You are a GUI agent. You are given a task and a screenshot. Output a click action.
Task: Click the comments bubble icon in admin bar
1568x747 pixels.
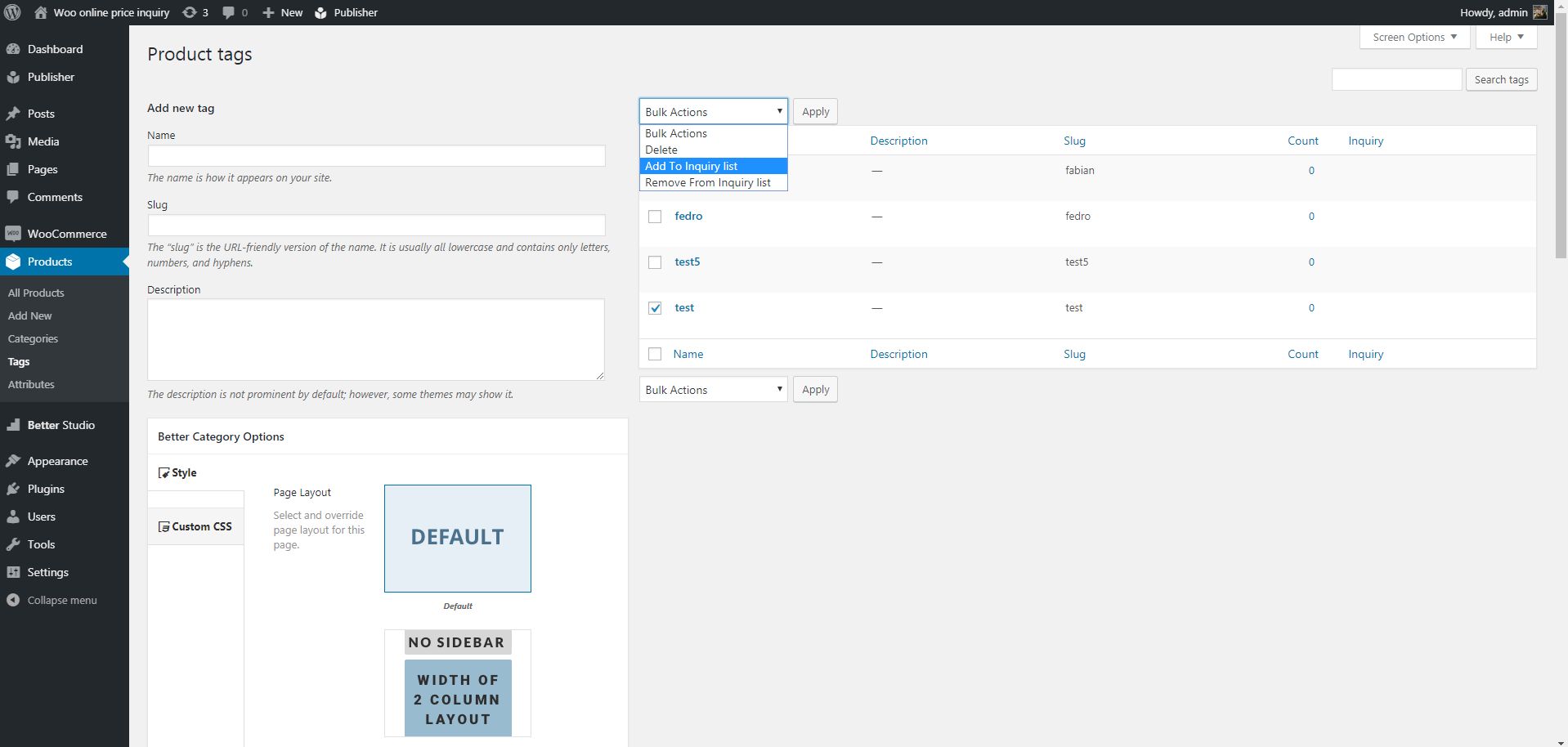point(229,12)
